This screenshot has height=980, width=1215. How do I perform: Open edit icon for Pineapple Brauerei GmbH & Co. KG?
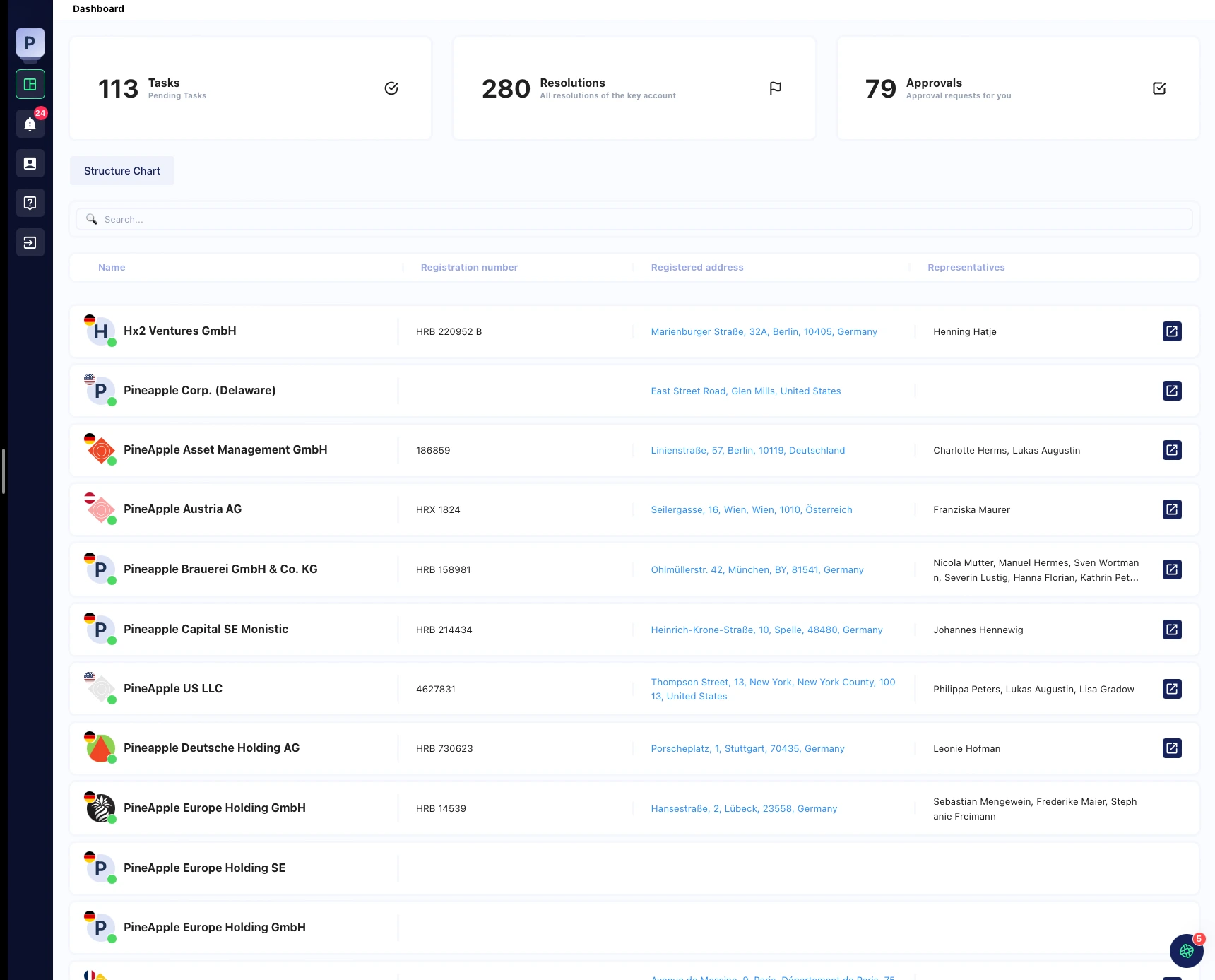coord(1172,569)
